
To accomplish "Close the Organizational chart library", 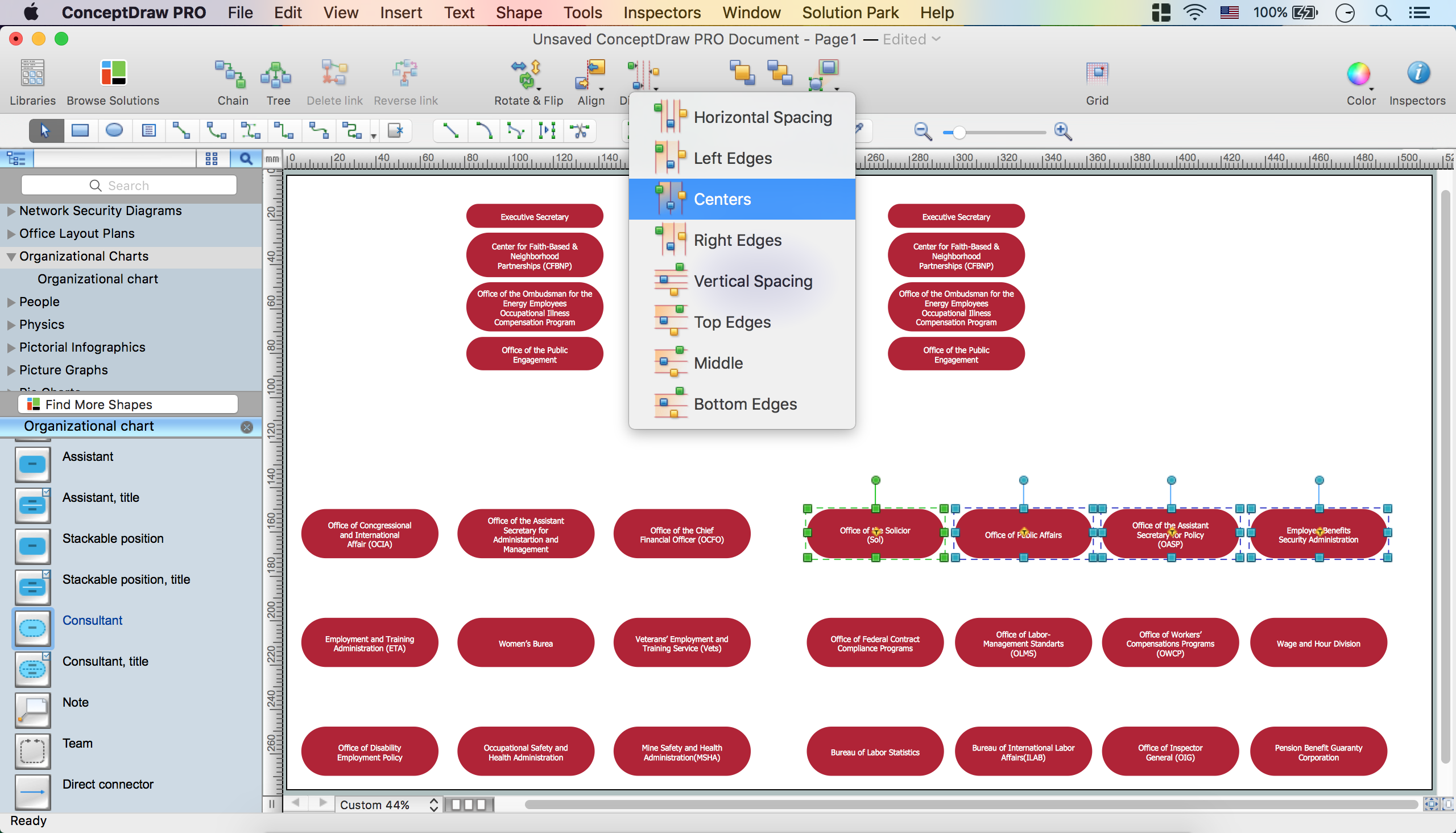I will coord(246,427).
